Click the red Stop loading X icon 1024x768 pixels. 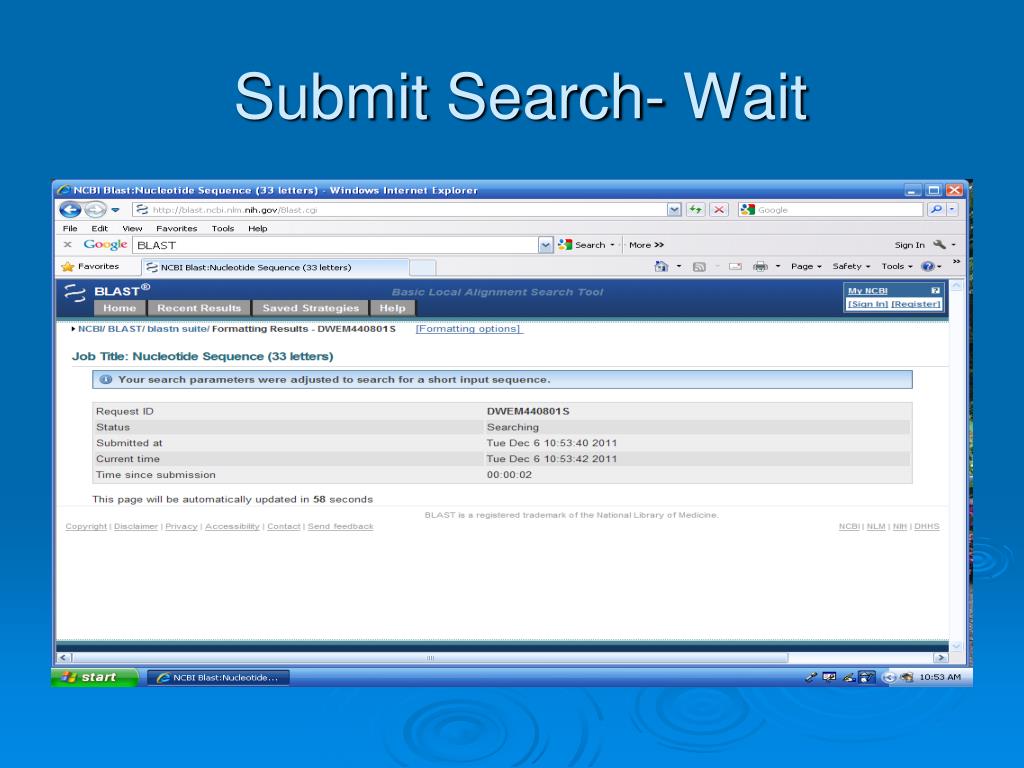(x=718, y=210)
